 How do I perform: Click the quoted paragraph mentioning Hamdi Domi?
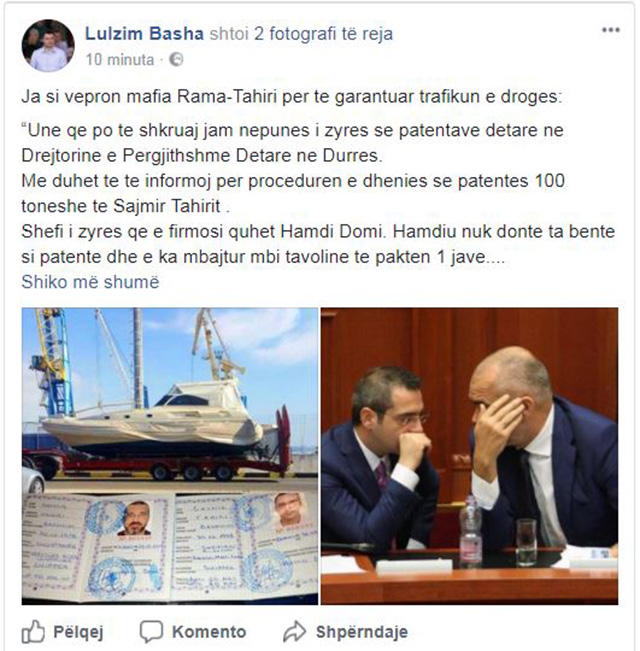click(318, 244)
